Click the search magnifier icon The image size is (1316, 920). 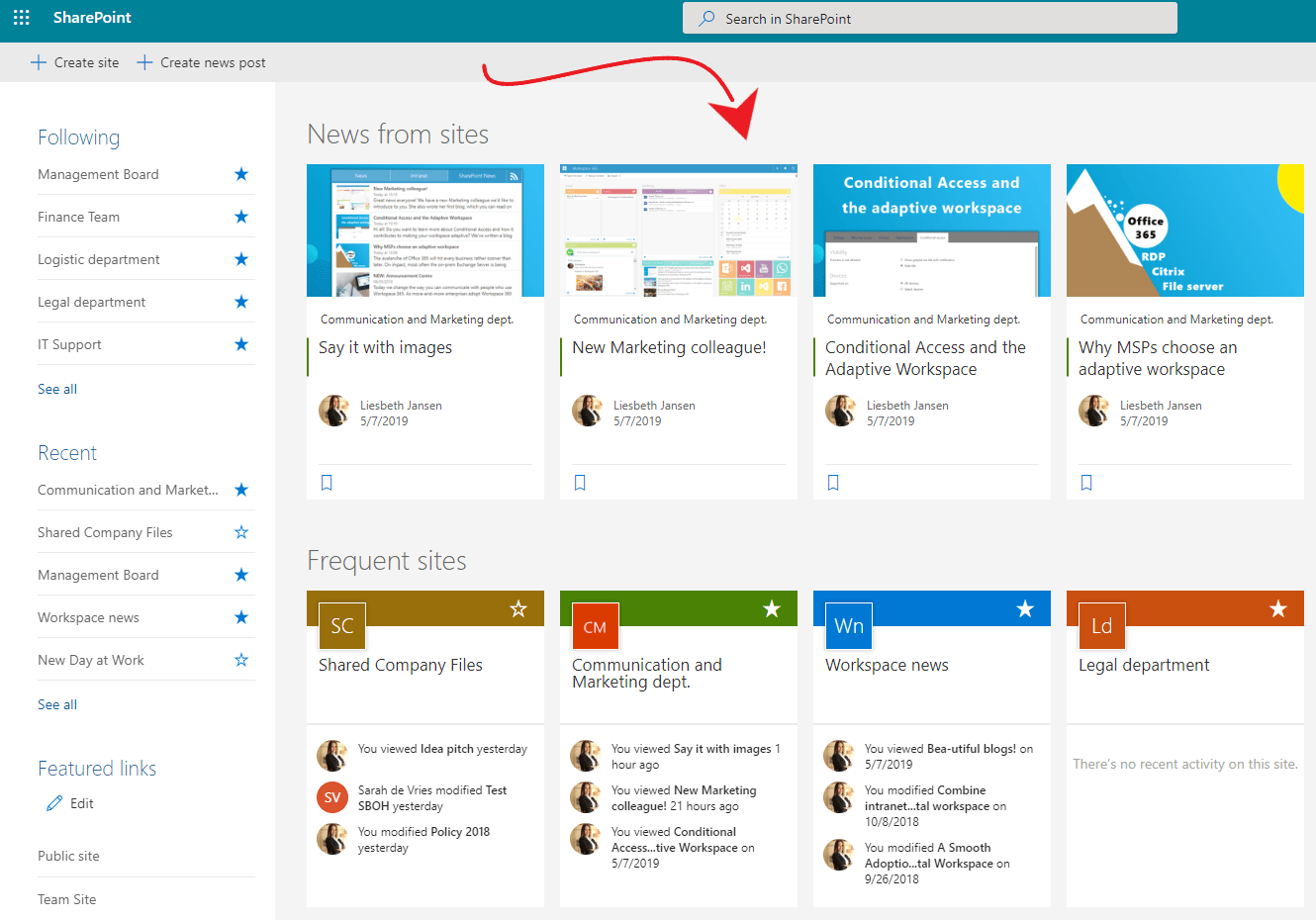tap(706, 18)
